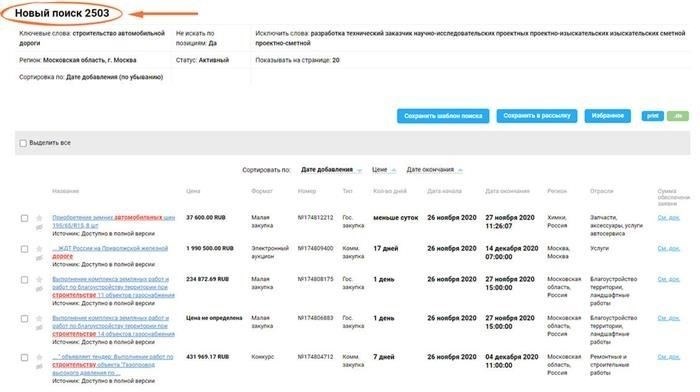Click the 'Формат' column header
Screen dimensions: 700x392
tap(262, 191)
